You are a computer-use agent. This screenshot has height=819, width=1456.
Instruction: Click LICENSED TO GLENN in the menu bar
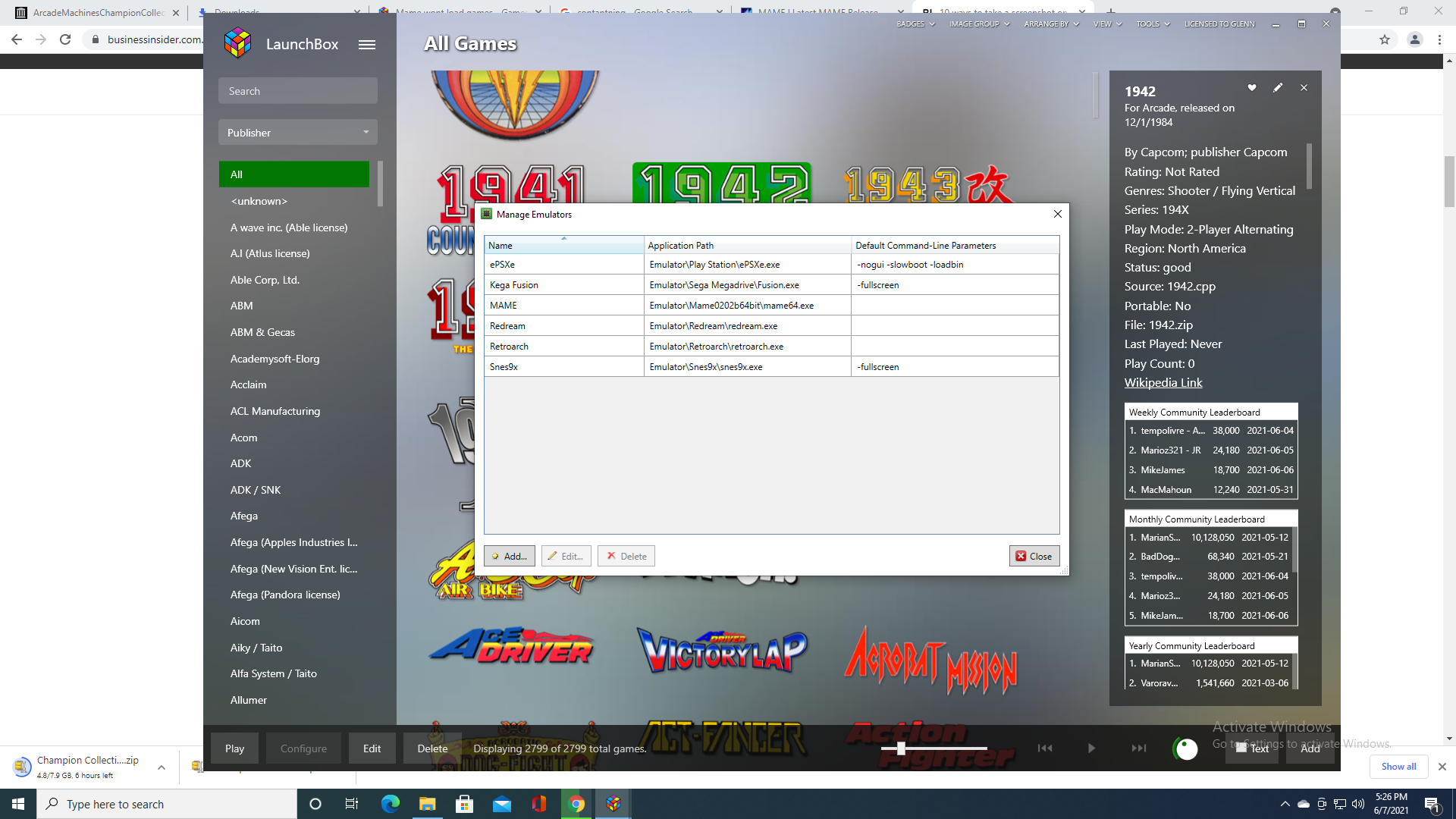[x=1219, y=24]
